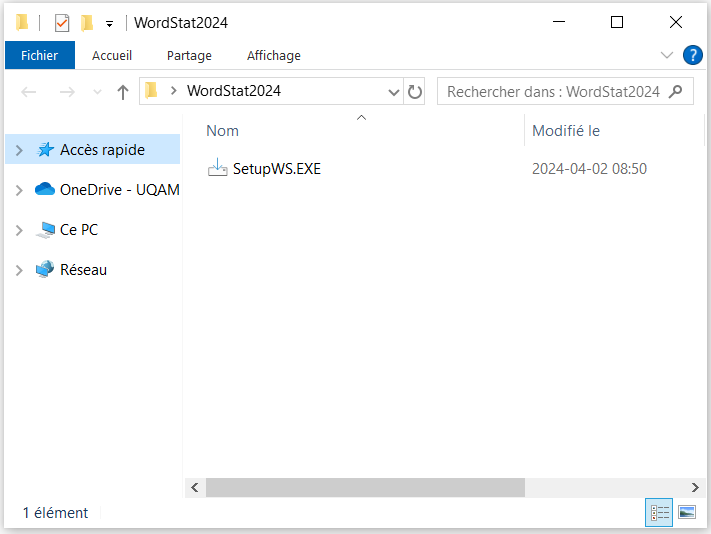
Task: Navigate up one folder with the up arrow
Action: [x=123, y=92]
